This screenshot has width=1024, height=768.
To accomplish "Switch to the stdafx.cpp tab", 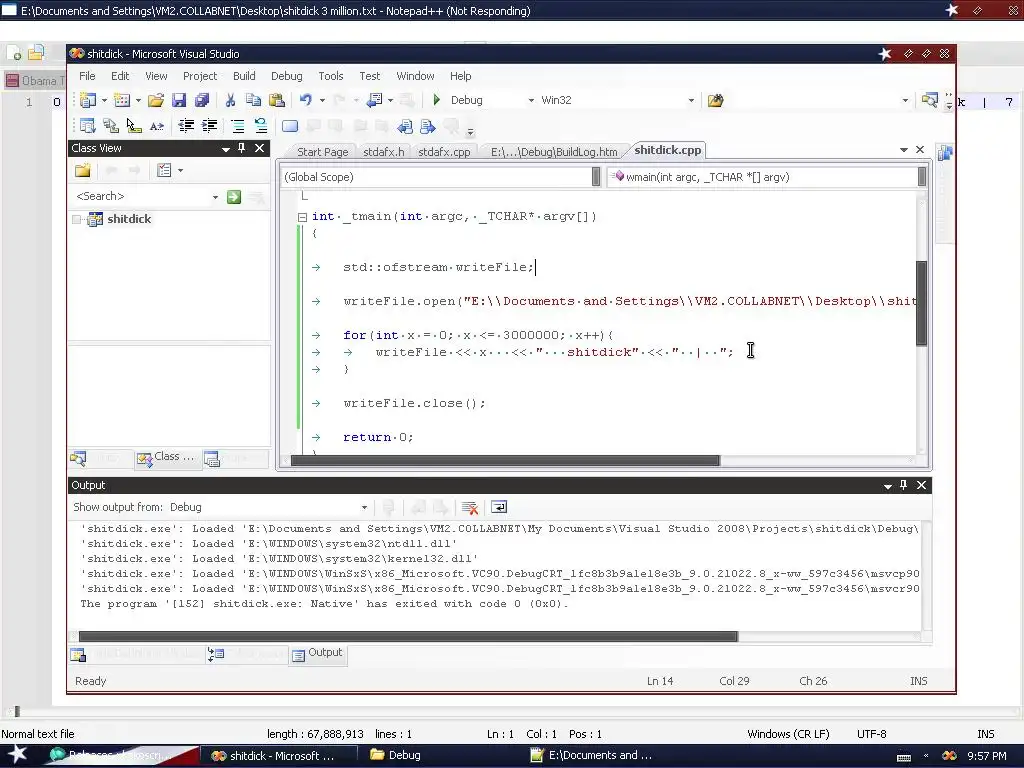I will pyautogui.click(x=444, y=152).
